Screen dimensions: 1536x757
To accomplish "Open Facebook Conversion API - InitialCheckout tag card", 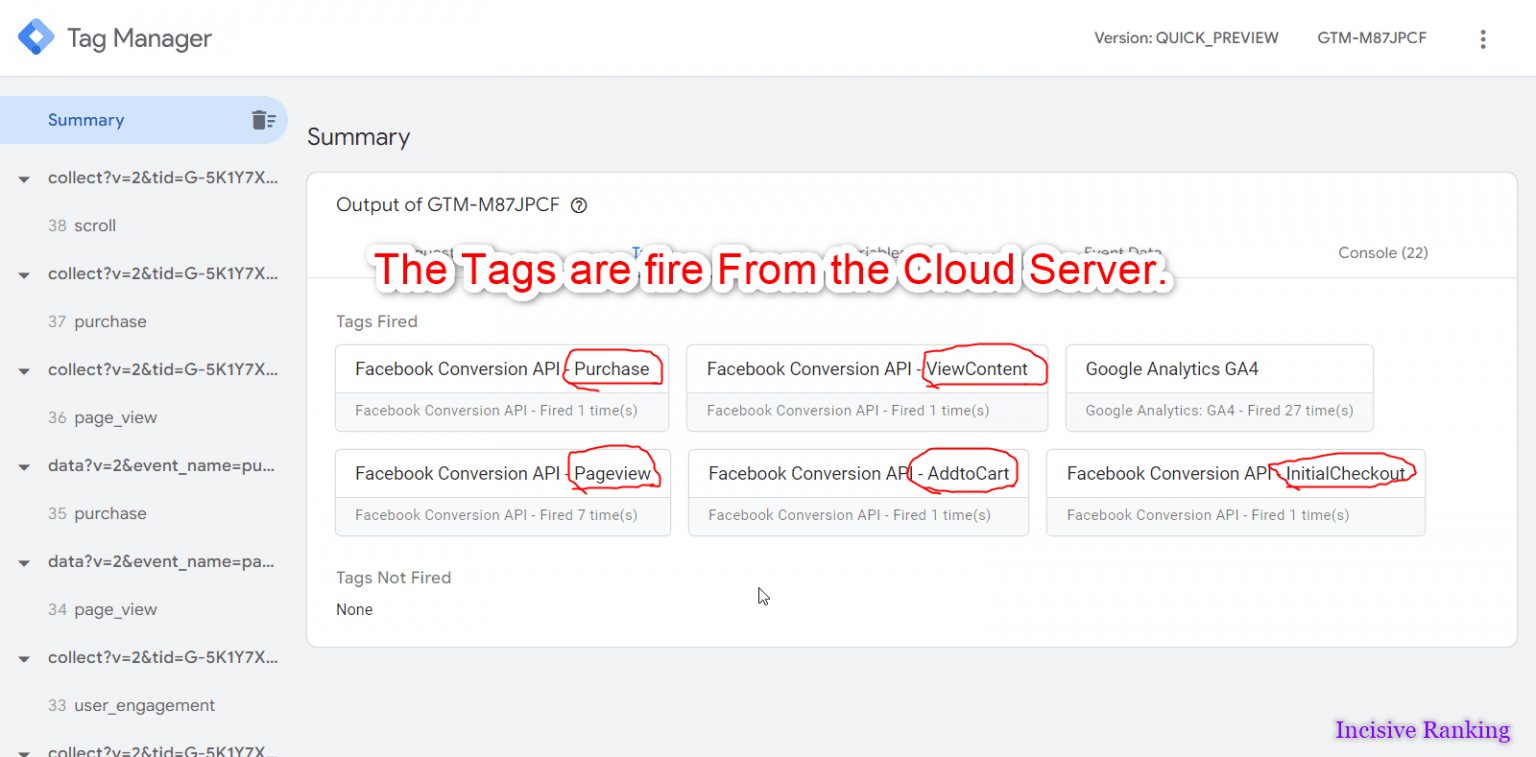I will tap(1236, 493).
